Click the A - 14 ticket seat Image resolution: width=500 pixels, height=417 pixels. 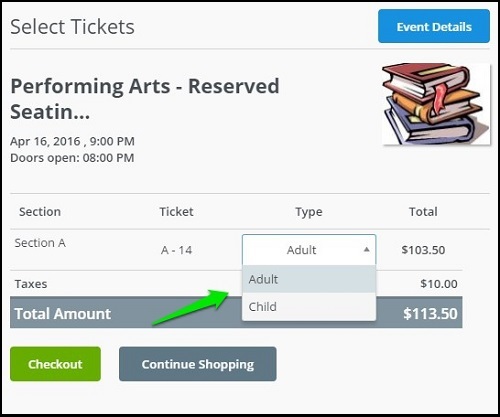pos(176,250)
